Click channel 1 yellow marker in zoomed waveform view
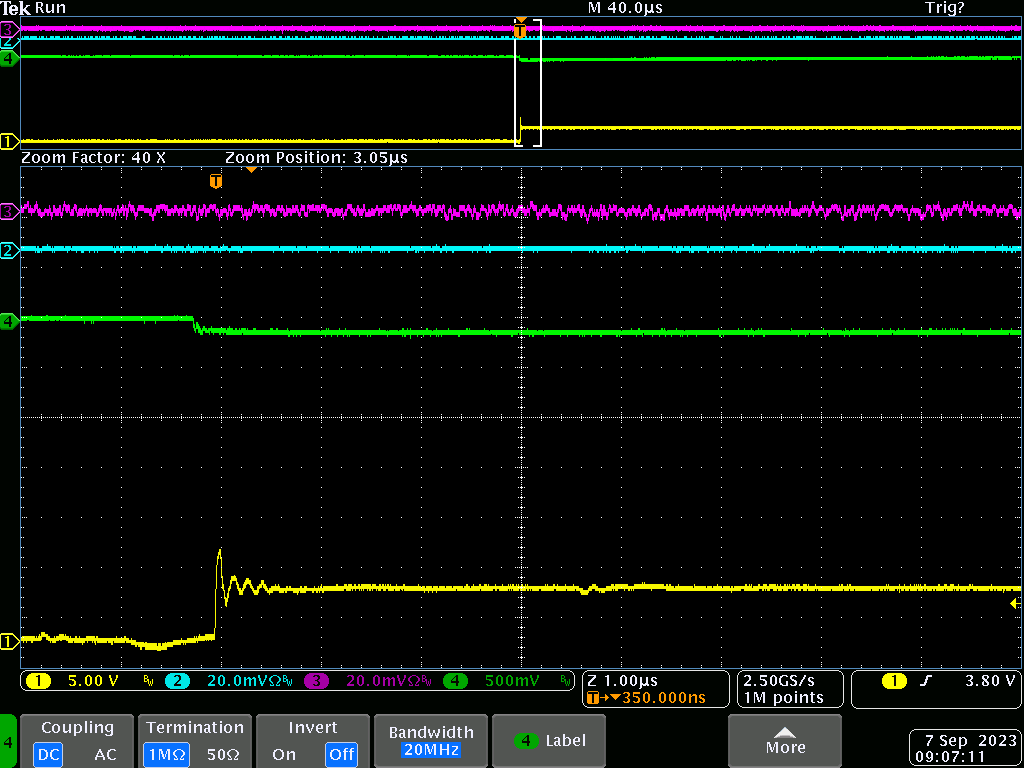The height and width of the screenshot is (768, 1024). point(9,640)
